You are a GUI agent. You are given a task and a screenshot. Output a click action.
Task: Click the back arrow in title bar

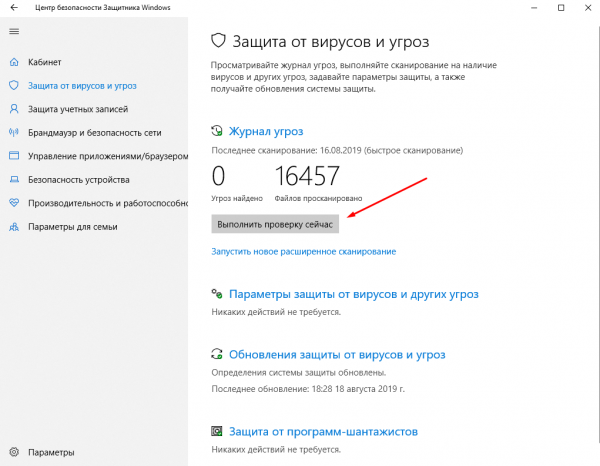(x=14, y=8)
